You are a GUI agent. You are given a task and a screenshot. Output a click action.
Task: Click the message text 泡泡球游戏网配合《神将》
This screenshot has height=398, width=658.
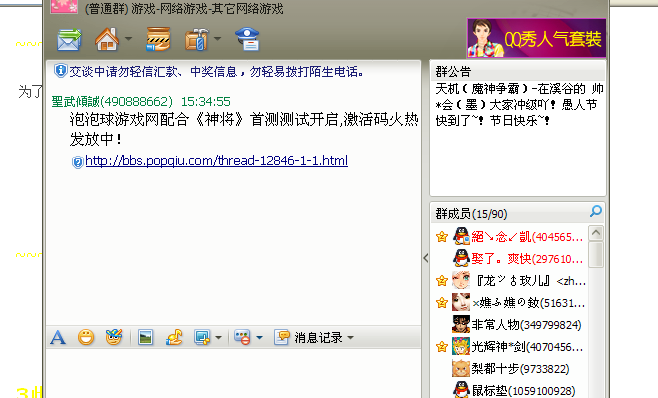[157, 120]
